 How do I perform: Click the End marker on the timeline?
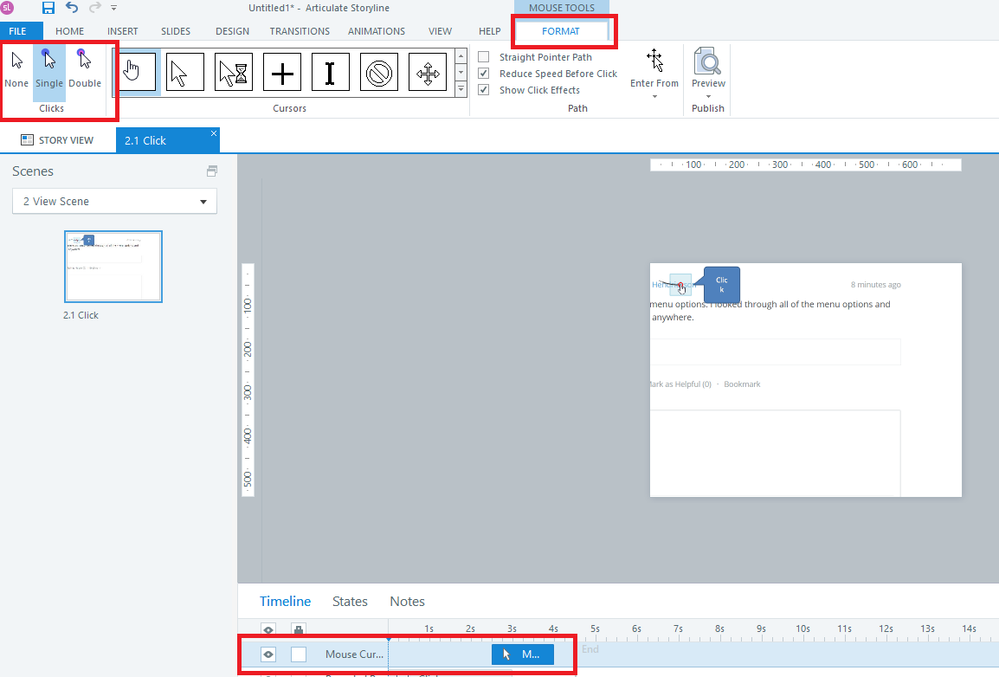click(x=590, y=649)
